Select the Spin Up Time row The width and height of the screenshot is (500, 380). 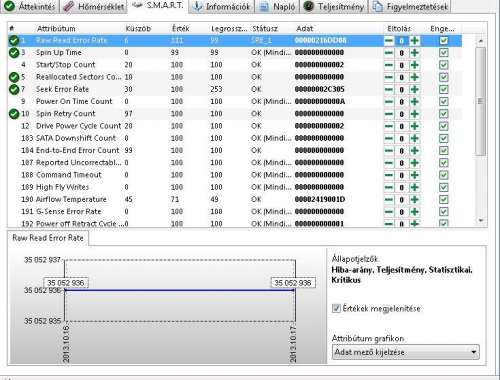[x=235, y=53]
